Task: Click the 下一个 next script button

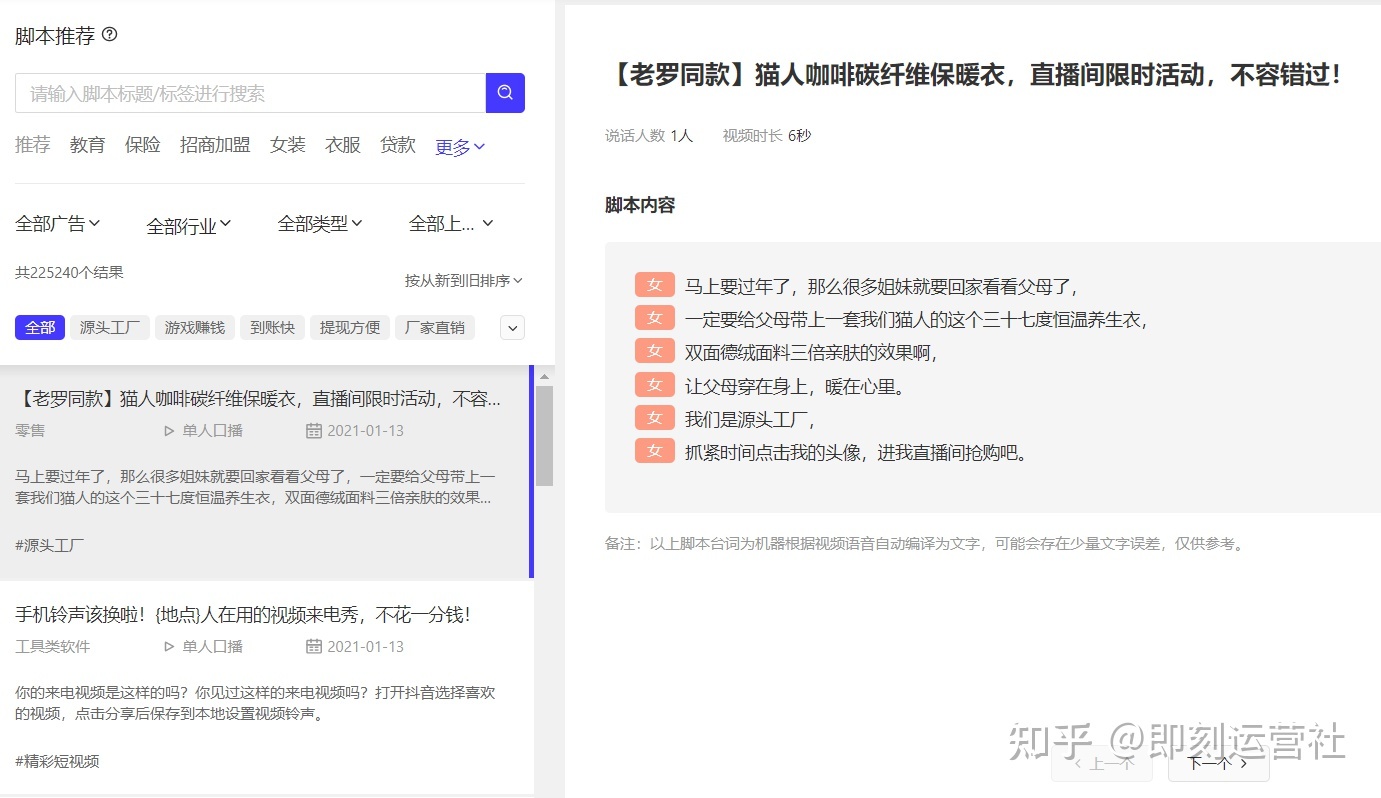Action: click(x=1217, y=763)
